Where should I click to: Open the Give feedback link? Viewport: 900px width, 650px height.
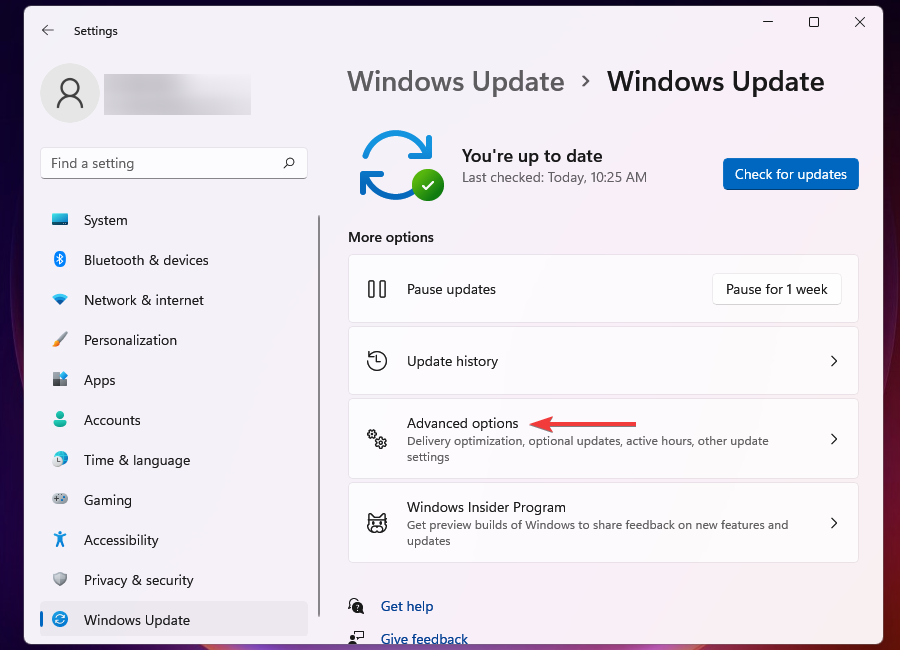[424, 639]
